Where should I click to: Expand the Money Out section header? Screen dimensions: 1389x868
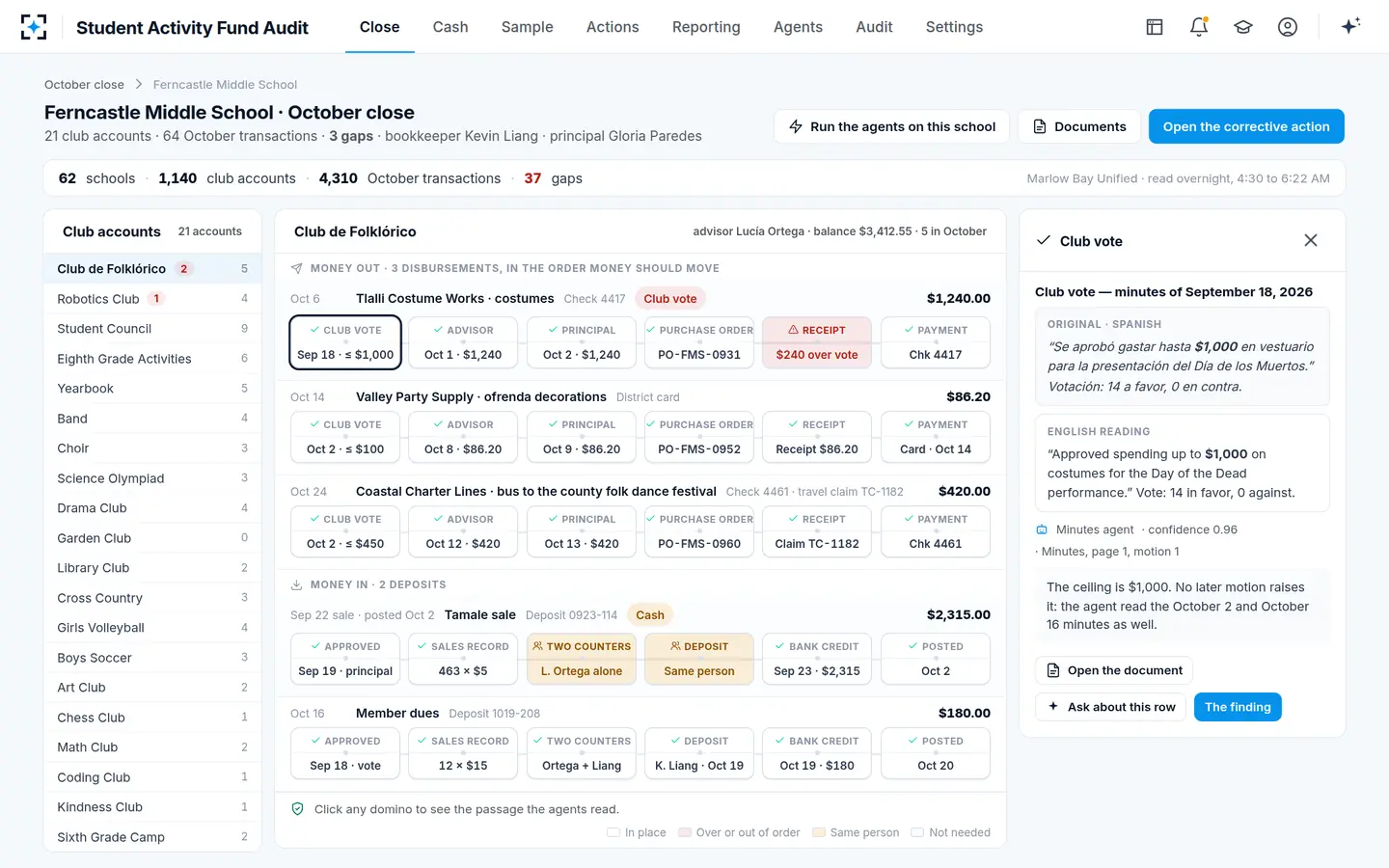(x=505, y=268)
